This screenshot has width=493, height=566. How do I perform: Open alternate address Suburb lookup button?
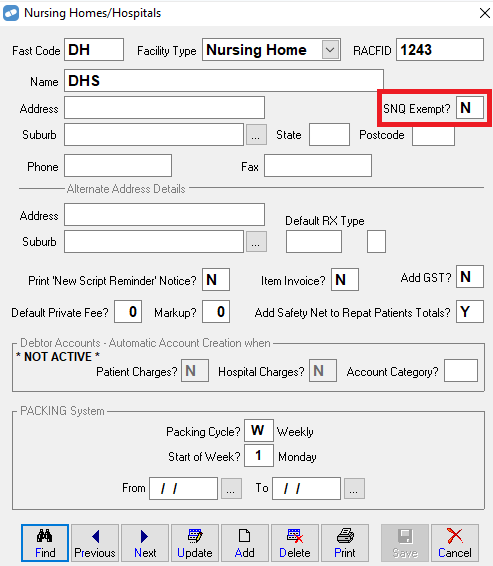pos(256,241)
